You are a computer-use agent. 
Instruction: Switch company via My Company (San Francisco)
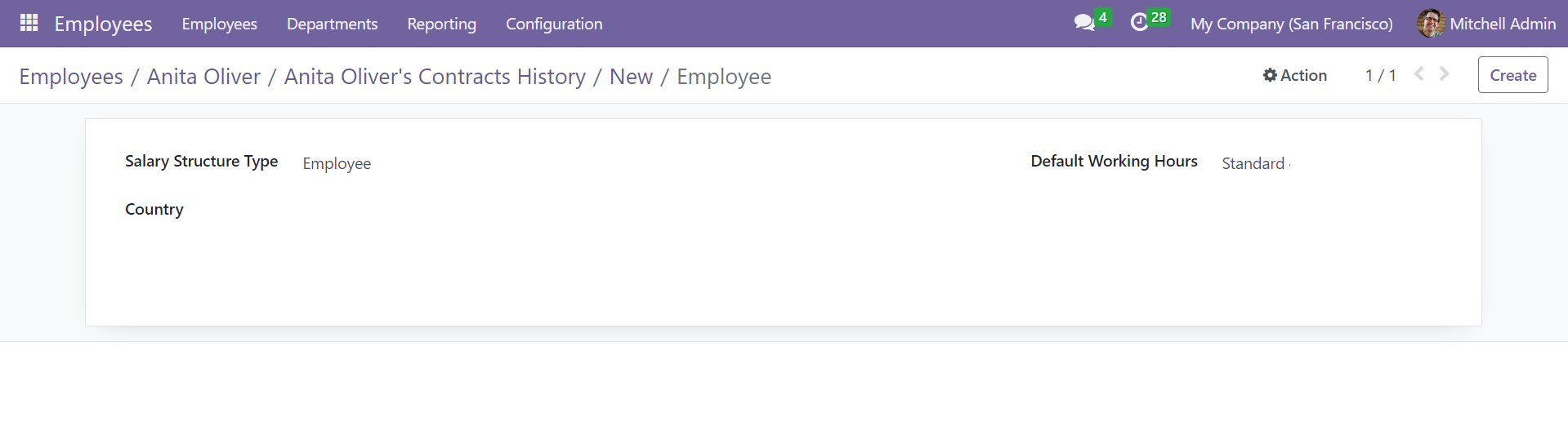(x=1291, y=24)
